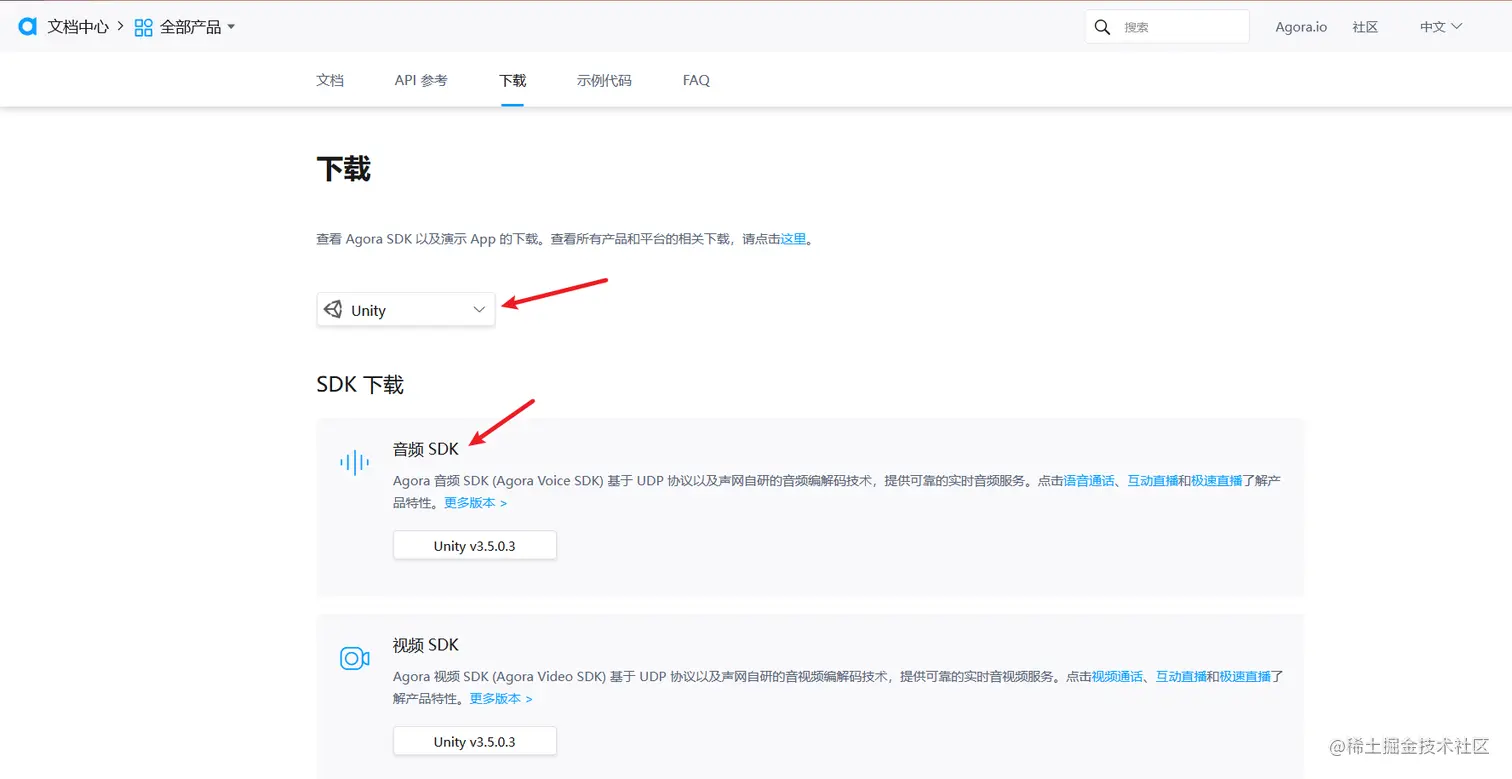Open the 中文 language dropdown

[x=1439, y=27]
